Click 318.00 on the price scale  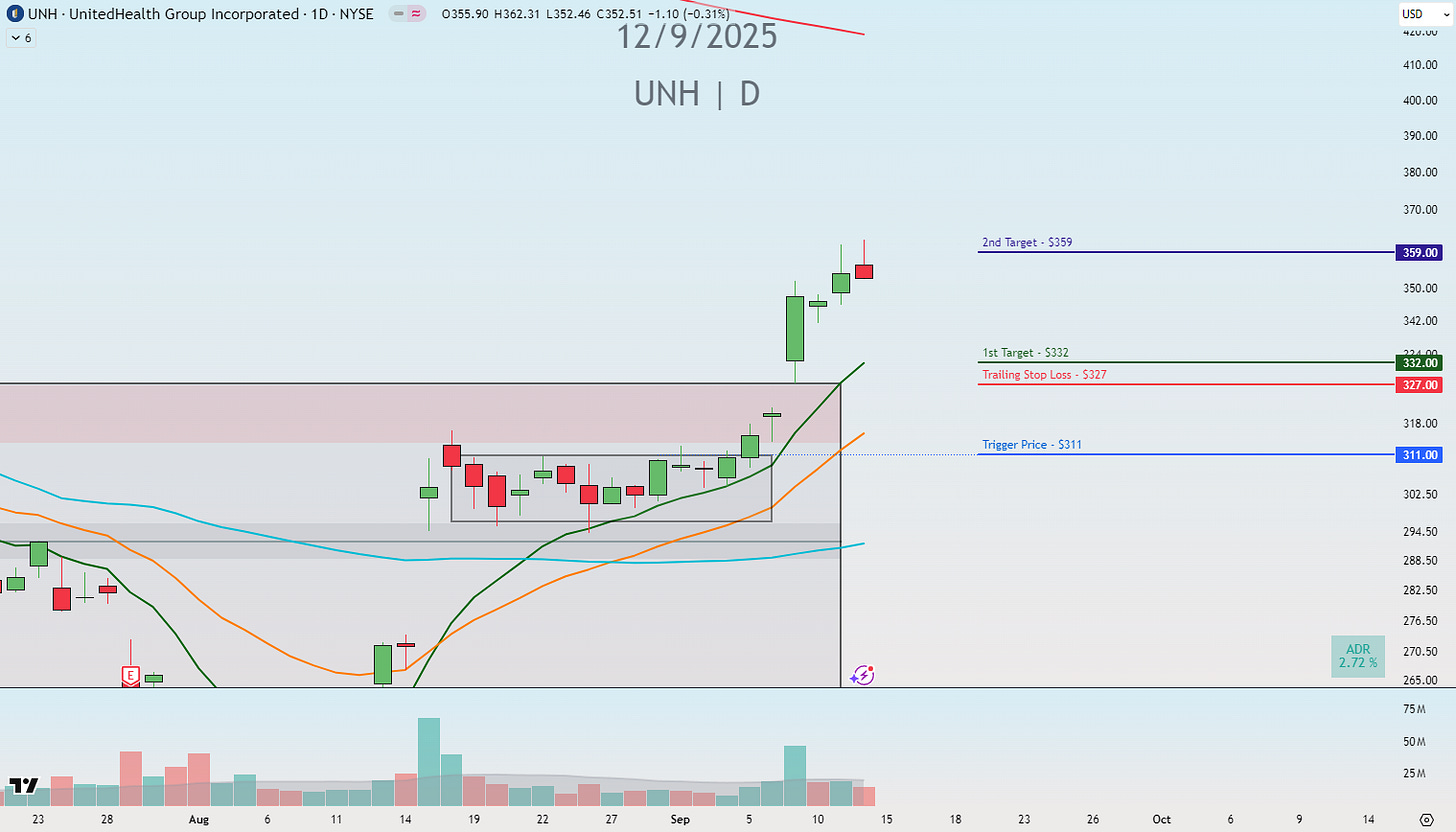[x=1420, y=424]
